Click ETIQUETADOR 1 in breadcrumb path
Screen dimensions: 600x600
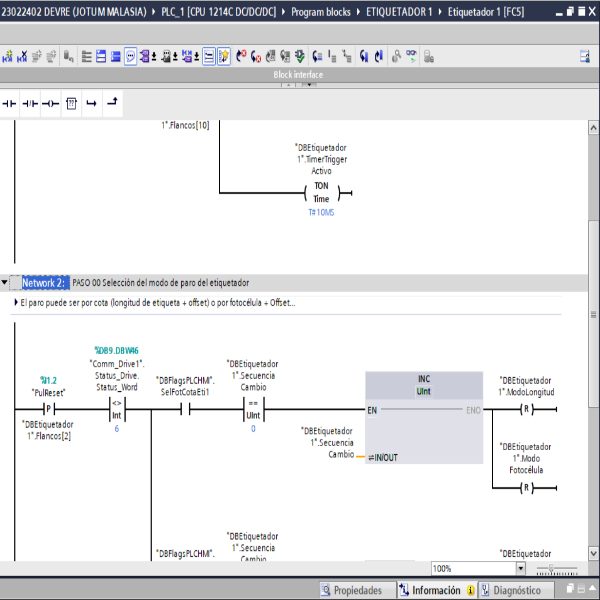pos(399,12)
